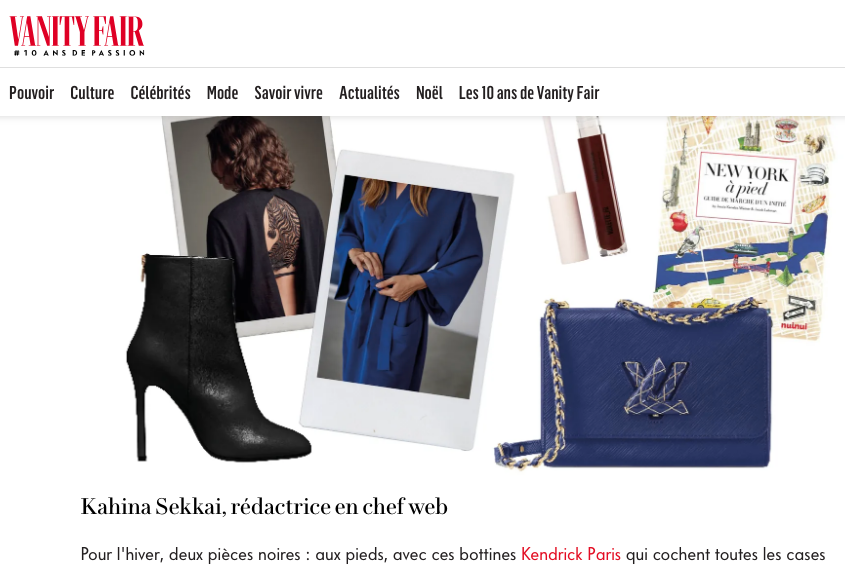Click the black high-heel boot image
Screen dimensions: 845x568
[x=216, y=358]
